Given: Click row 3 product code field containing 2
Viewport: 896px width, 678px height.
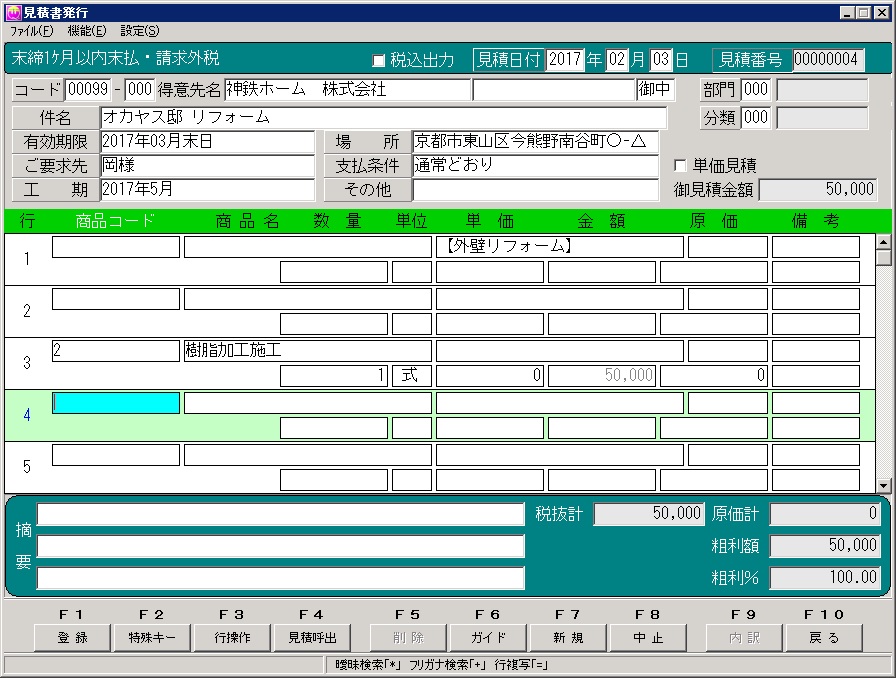Looking at the screenshot, I should pyautogui.click(x=115, y=350).
